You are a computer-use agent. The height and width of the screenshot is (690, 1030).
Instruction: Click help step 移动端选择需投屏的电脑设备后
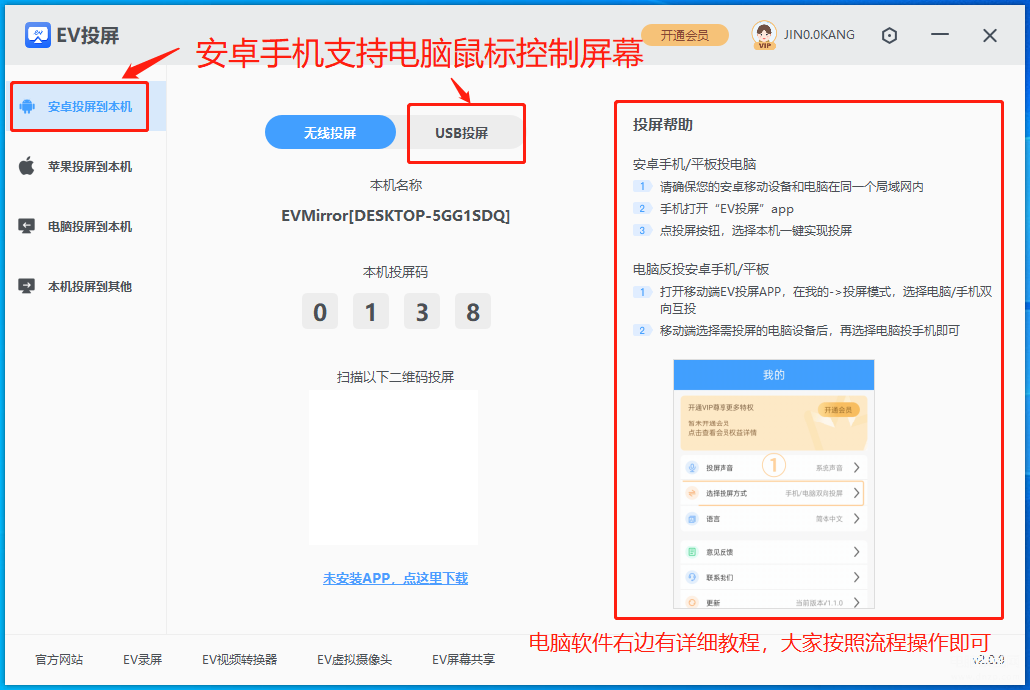point(809,331)
